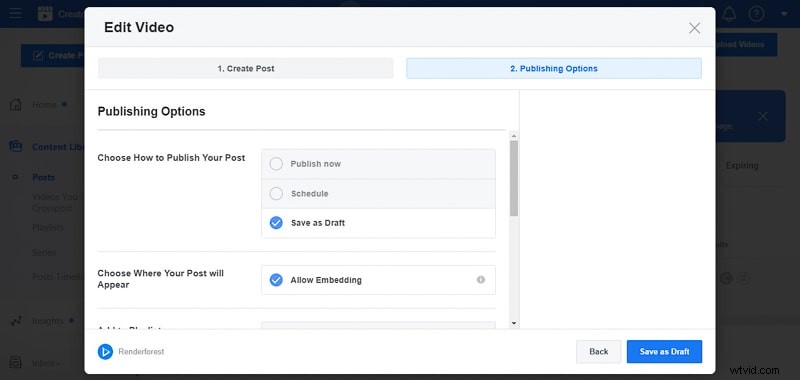Switch to 2. Publishing Options tab
This screenshot has height=380, width=800.
[x=554, y=68]
